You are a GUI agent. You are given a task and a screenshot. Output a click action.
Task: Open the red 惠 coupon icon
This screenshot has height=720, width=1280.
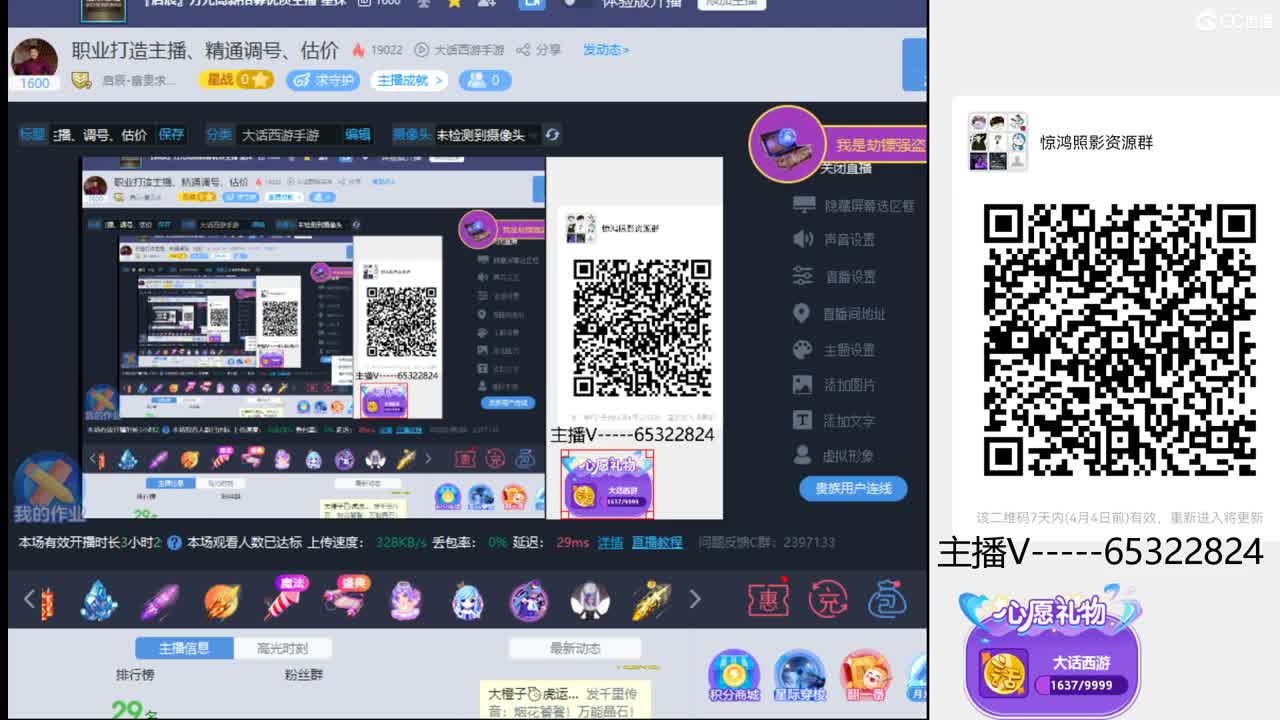pyautogui.click(x=768, y=600)
